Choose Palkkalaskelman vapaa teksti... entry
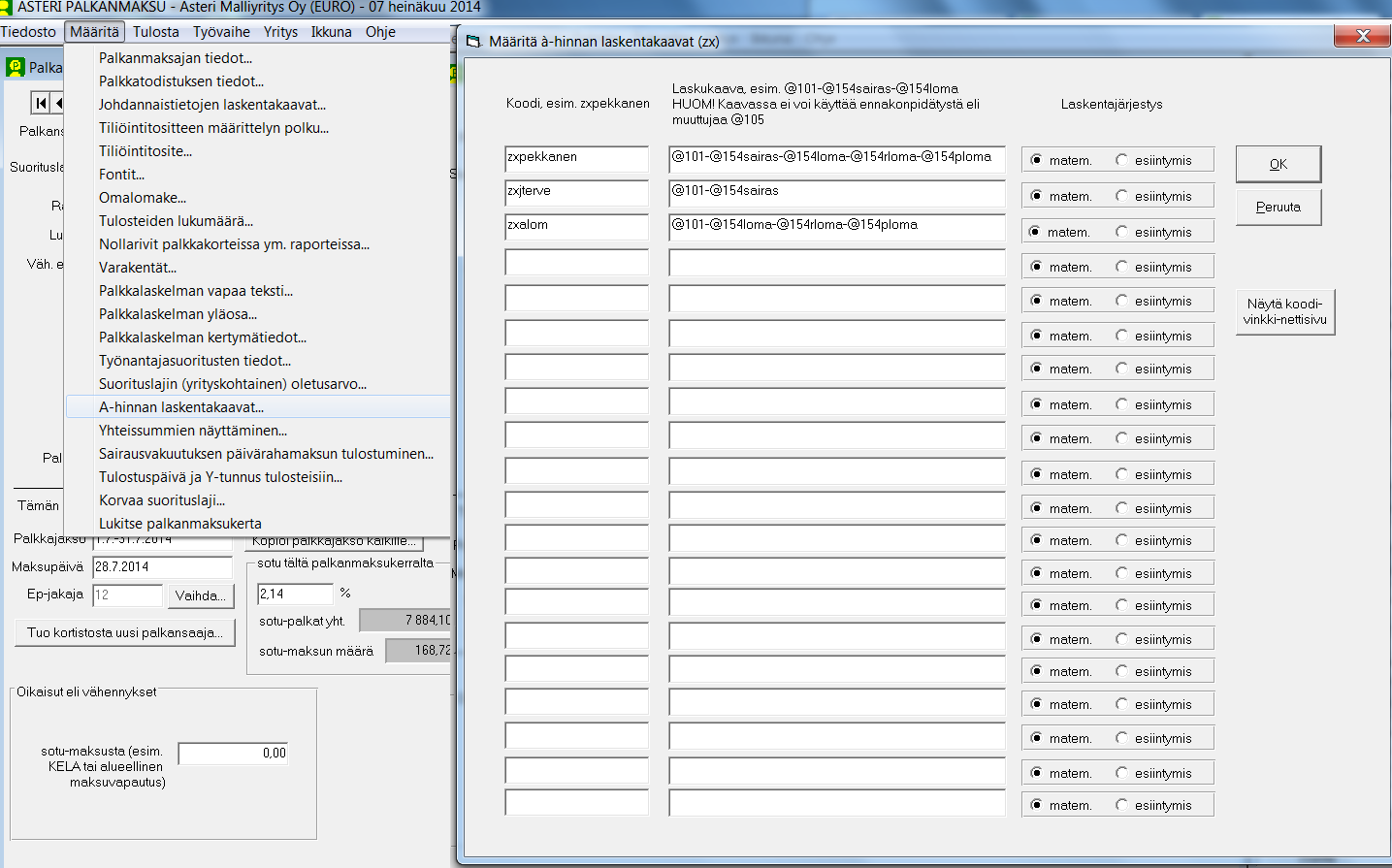This screenshot has width=1392, height=868. (x=258, y=291)
